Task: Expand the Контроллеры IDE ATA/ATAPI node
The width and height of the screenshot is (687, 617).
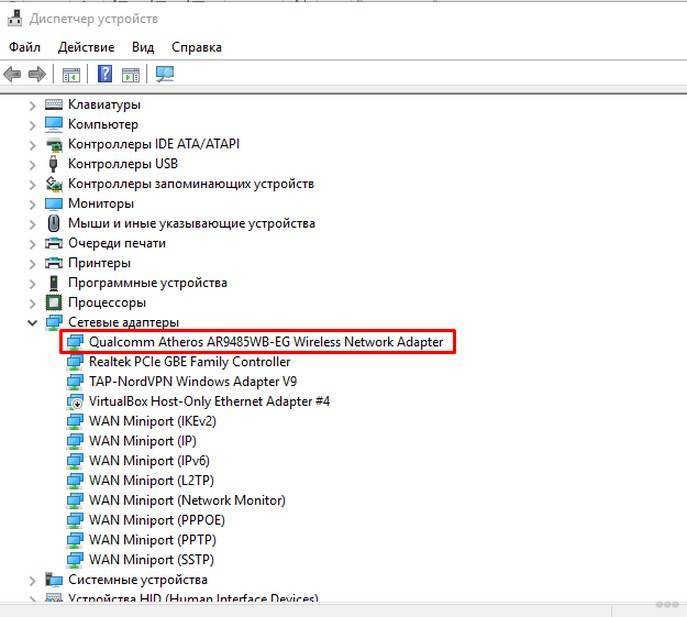Action: click(x=32, y=145)
